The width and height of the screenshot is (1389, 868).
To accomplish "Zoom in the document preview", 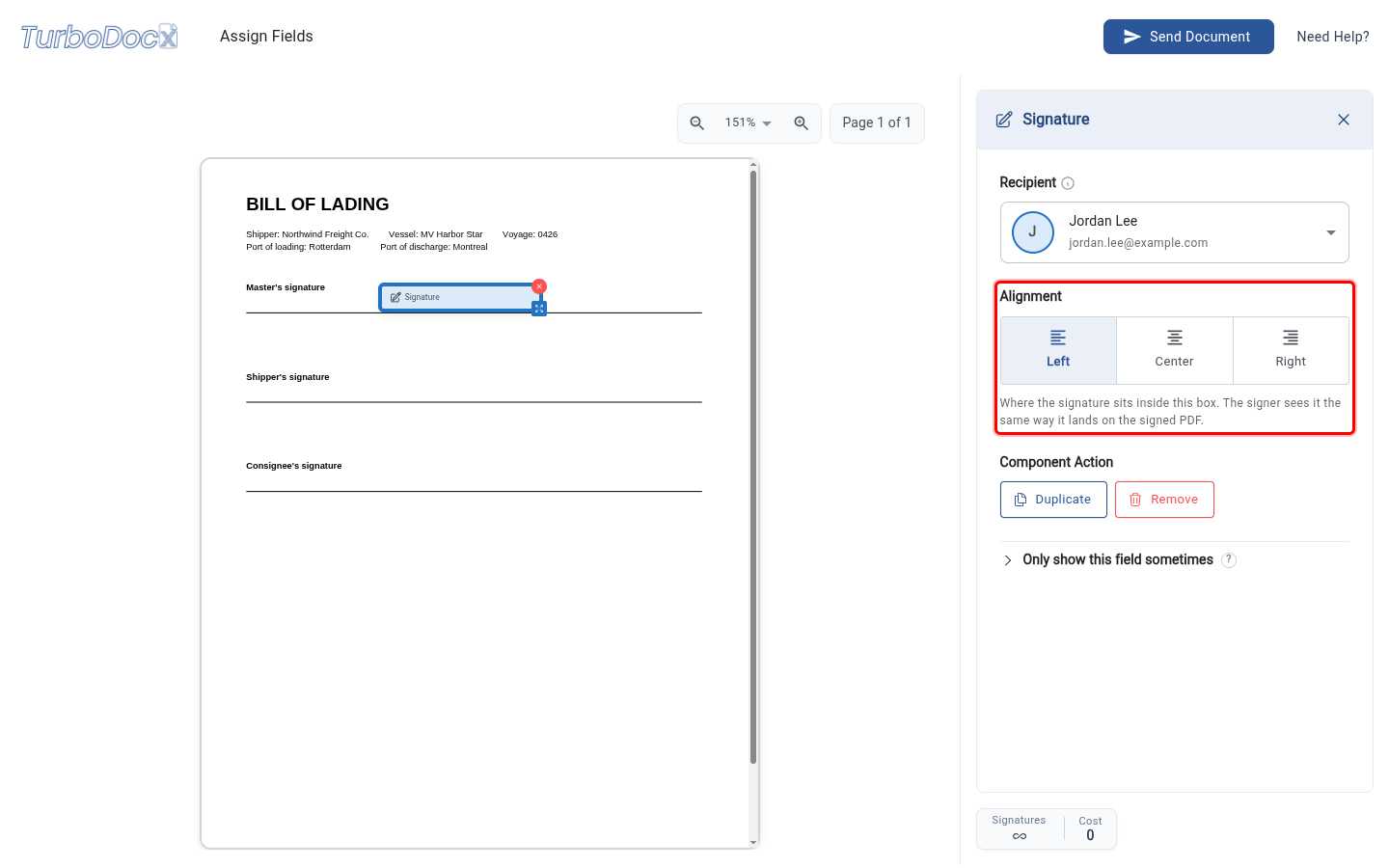I will click(x=801, y=122).
